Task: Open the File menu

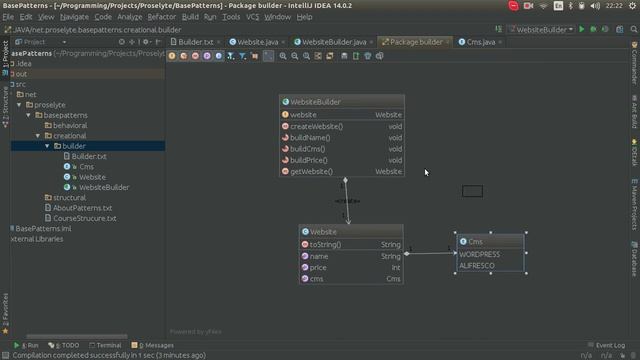Action: tap(8, 17)
